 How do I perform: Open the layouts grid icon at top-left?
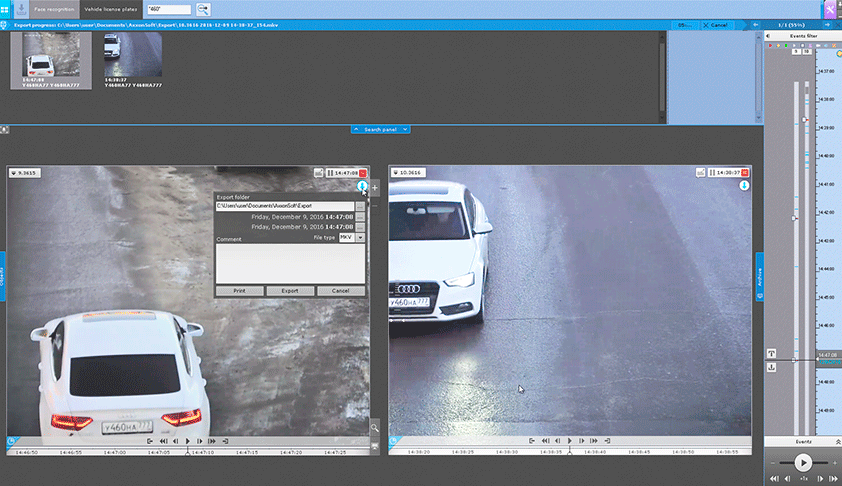pyautogui.click(x=5, y=8)
